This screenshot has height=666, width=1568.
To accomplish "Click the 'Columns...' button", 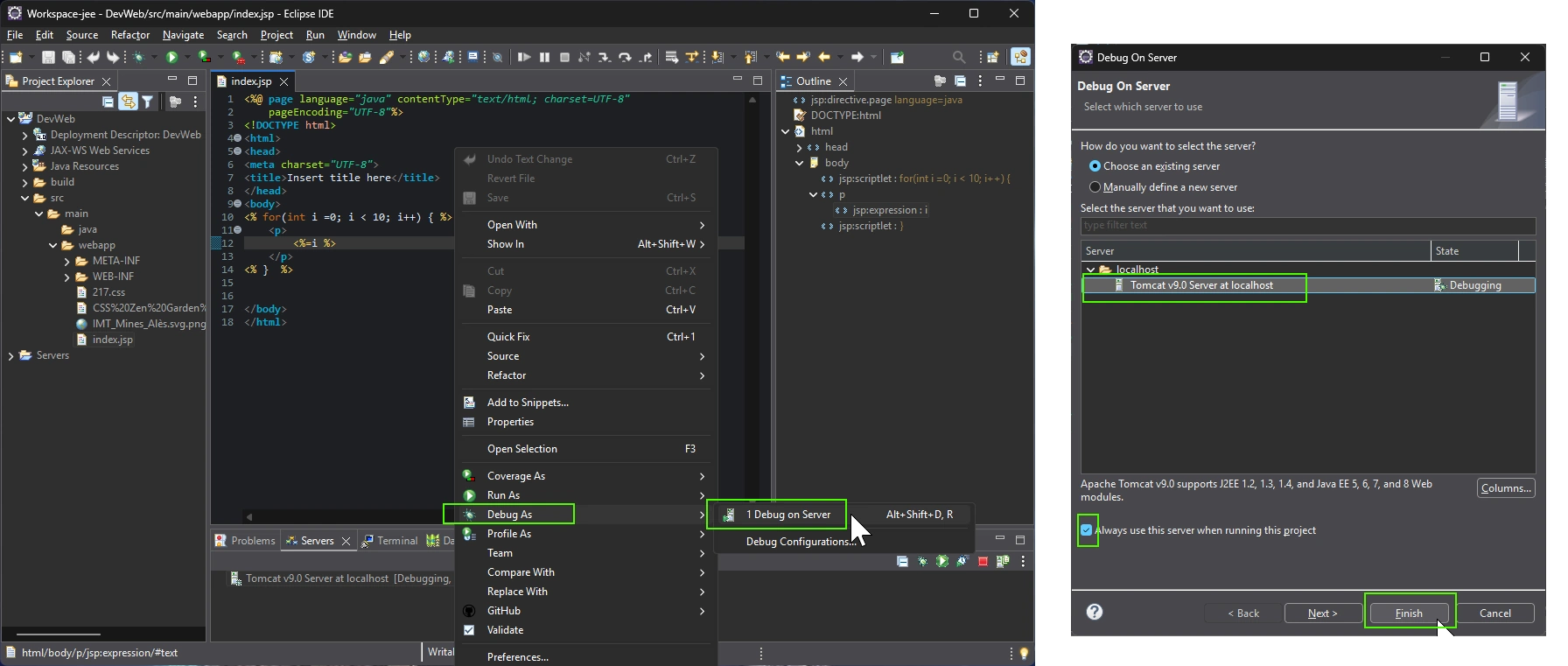I will 1506,488.
